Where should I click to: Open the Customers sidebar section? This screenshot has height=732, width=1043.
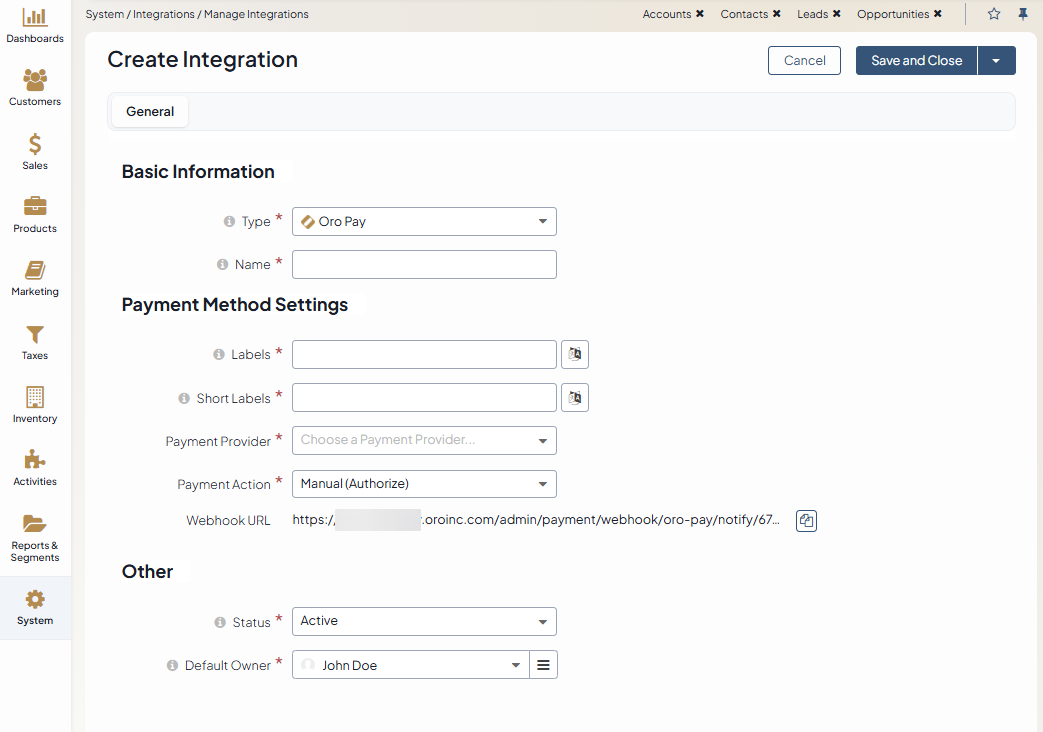point(35,88)
